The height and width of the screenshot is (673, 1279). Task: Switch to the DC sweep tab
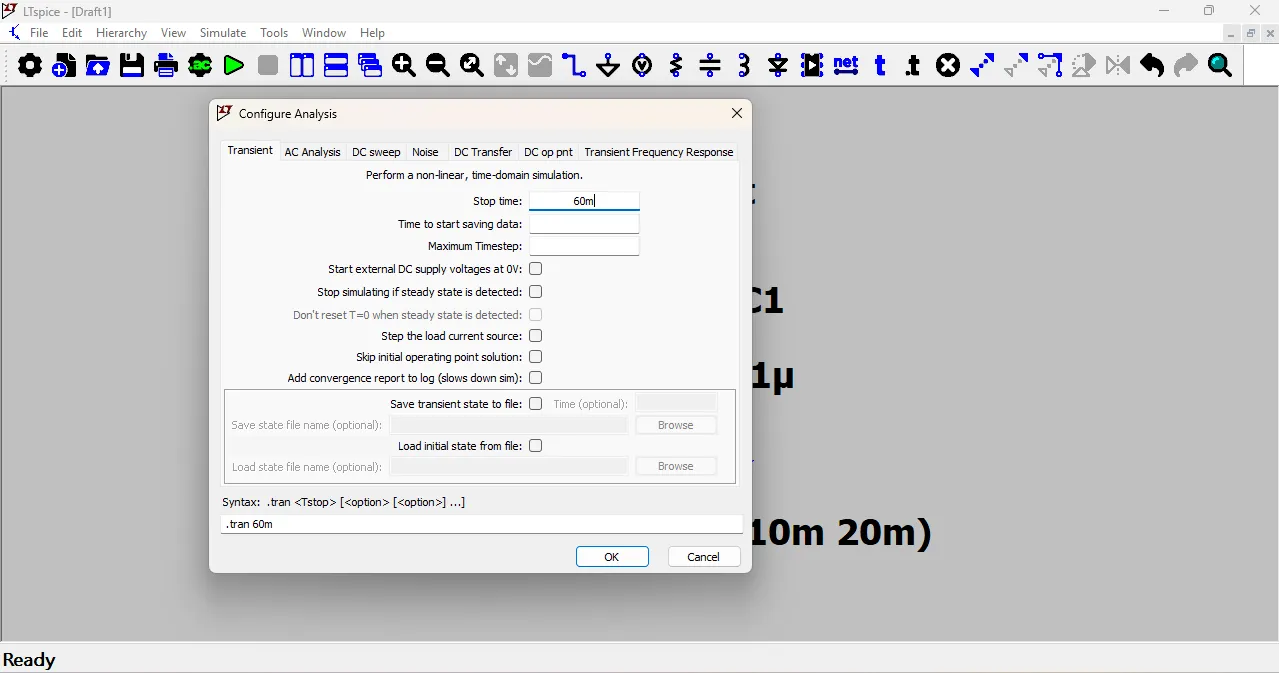click(376, 152)
